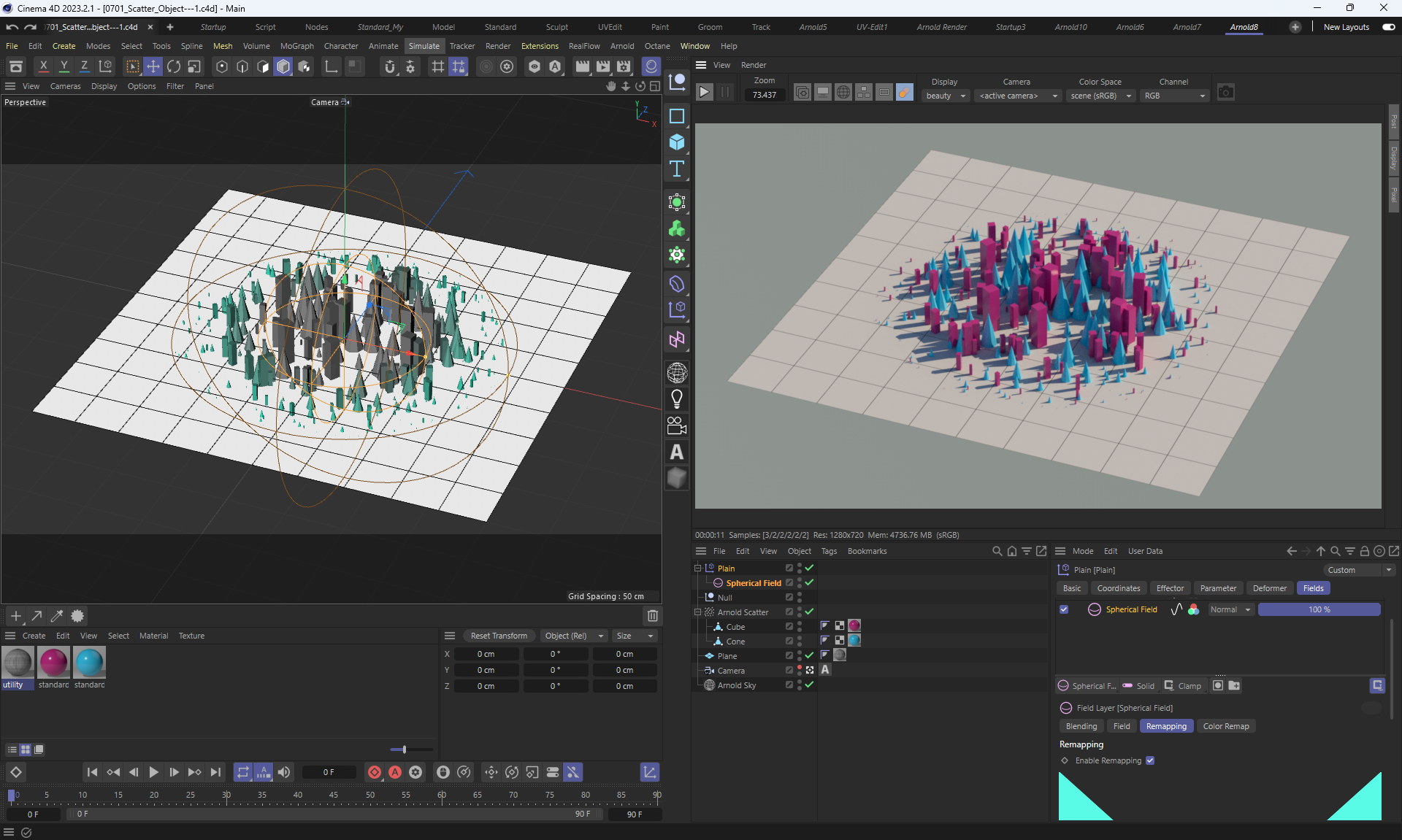This screenshot has height=840, width=1402.
Task: Click the Reset Transform button
Action: pos(499,636)
